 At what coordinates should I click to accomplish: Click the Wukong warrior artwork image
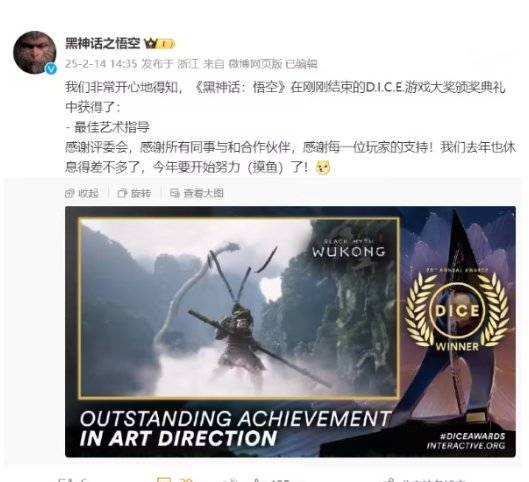click(239, 308)
